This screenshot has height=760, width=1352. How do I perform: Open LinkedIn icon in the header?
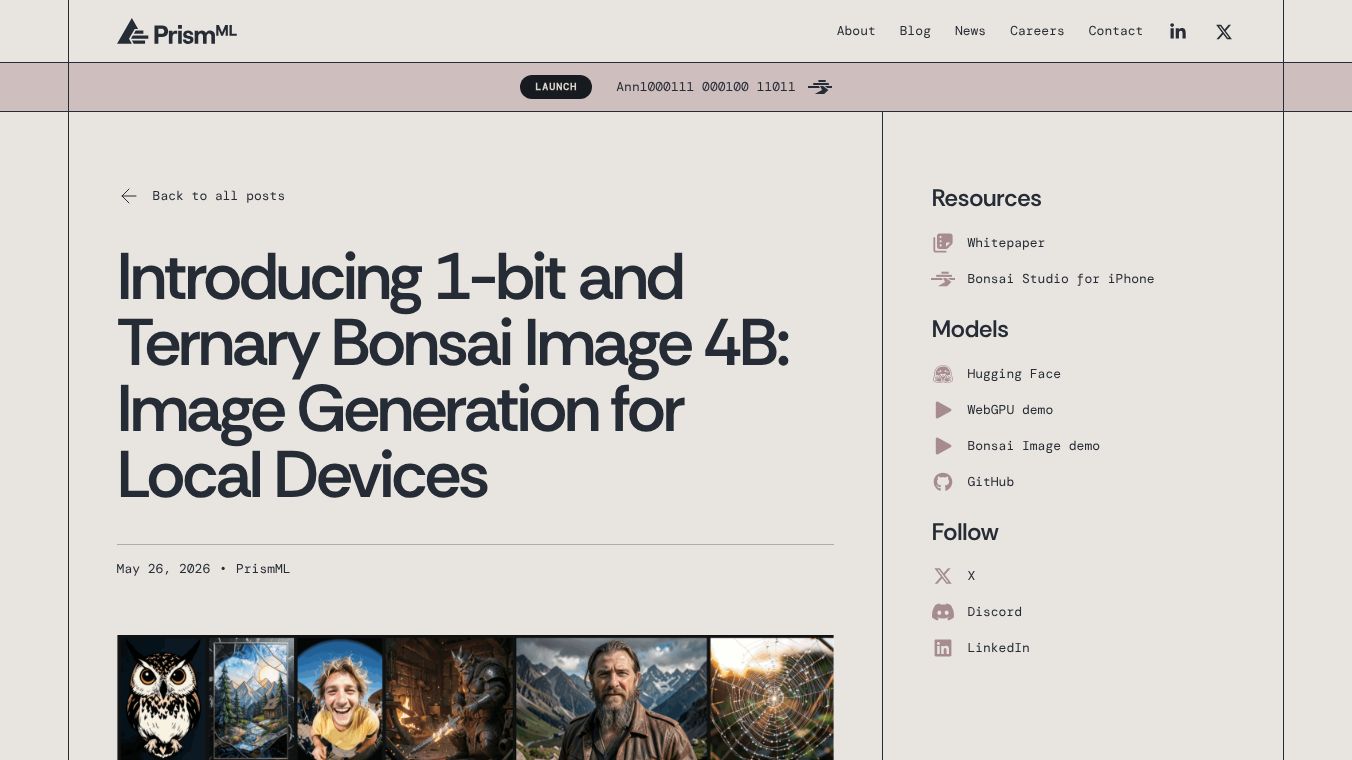[x=1178, y=31]
